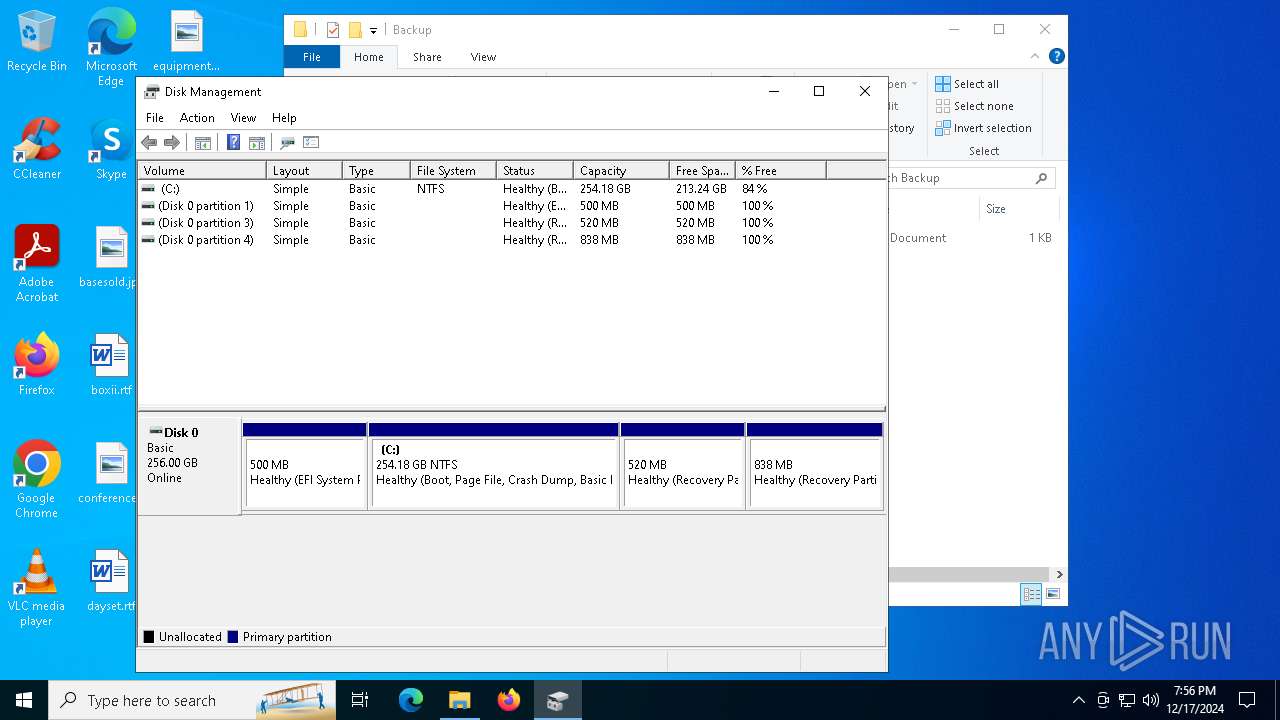The width and height of the screenshot is (1280, 720).
Task: Click the Explorer horizontal scrollbar right arrow
Action: [x=1059, y=574]
